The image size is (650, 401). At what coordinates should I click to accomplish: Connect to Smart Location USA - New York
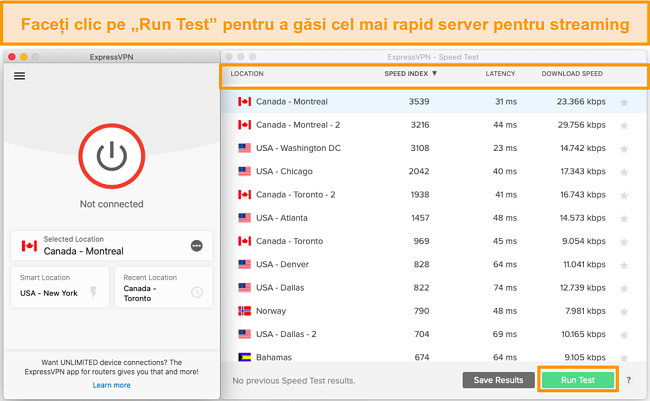click(60, 287)
